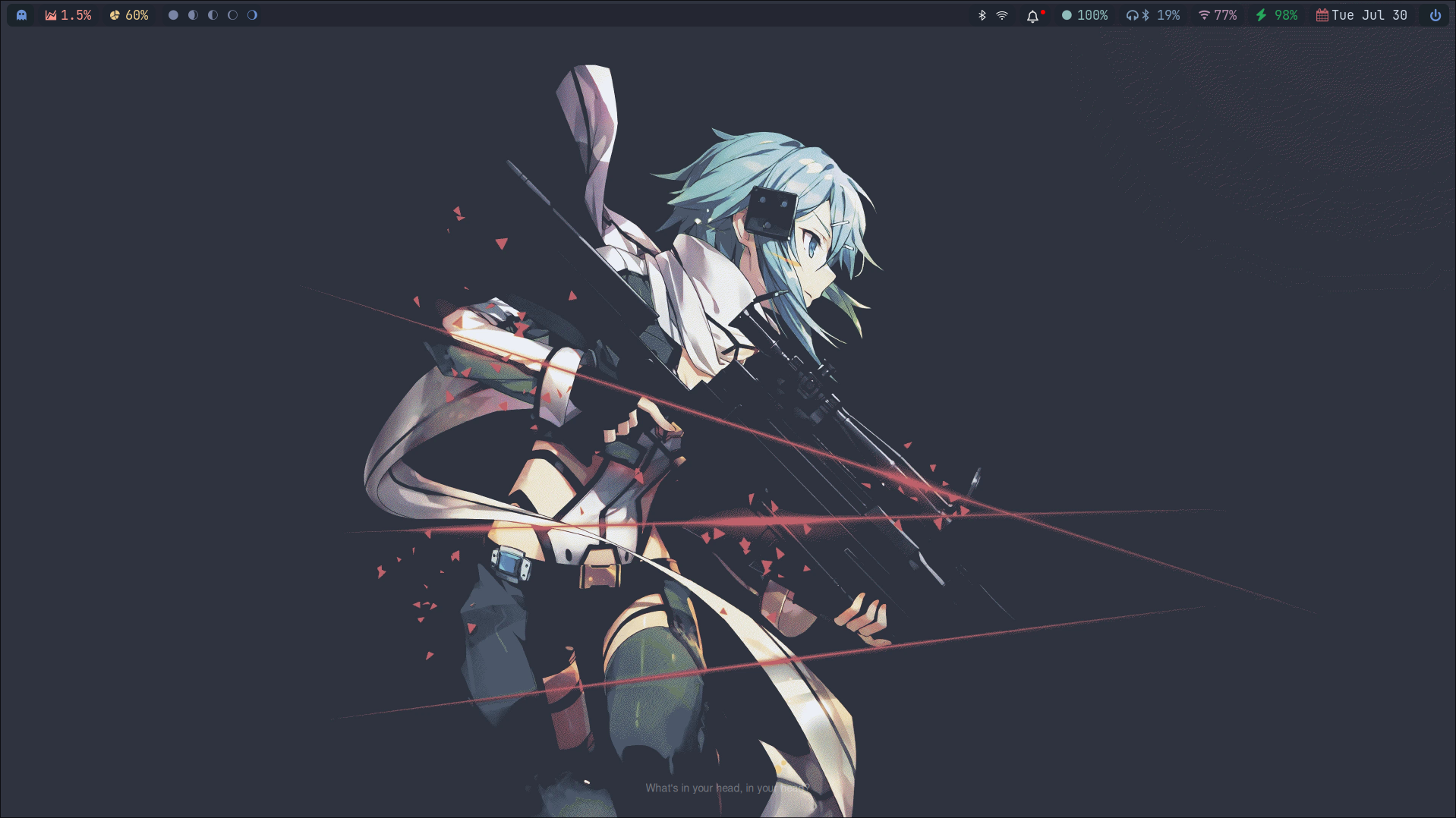
Task: Click the 60% memory usage value
Action: point(137,15)
